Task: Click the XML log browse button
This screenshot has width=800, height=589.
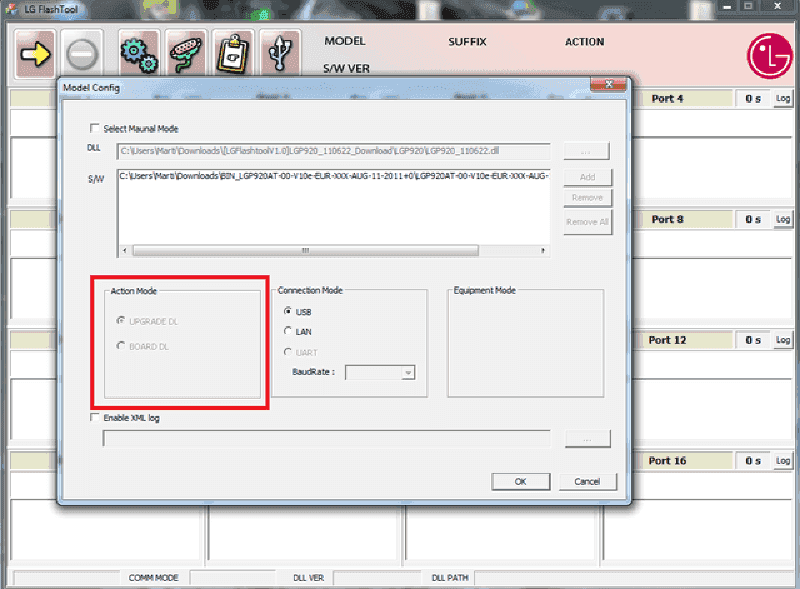Action: (588, 439)
